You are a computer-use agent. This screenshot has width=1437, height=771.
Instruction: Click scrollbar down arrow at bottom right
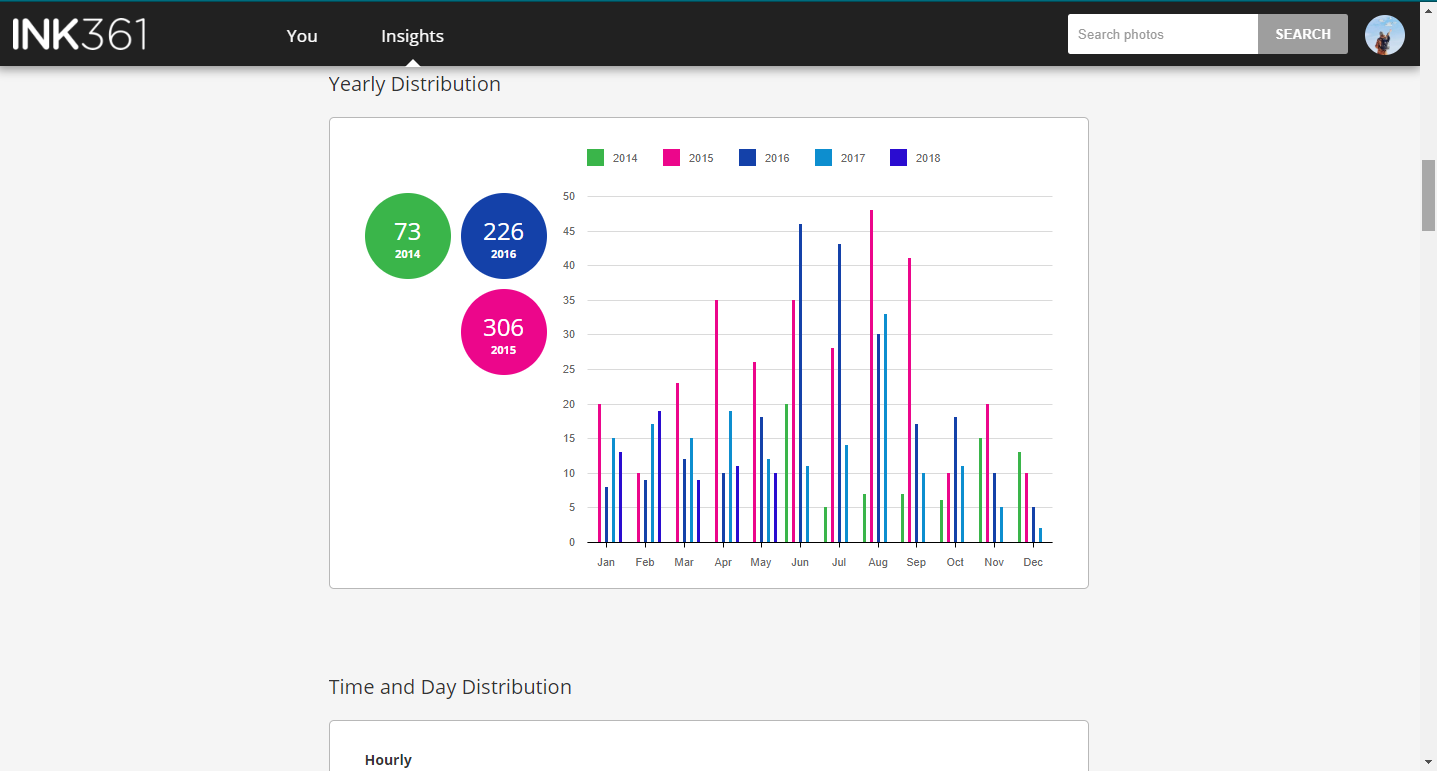1428,762
